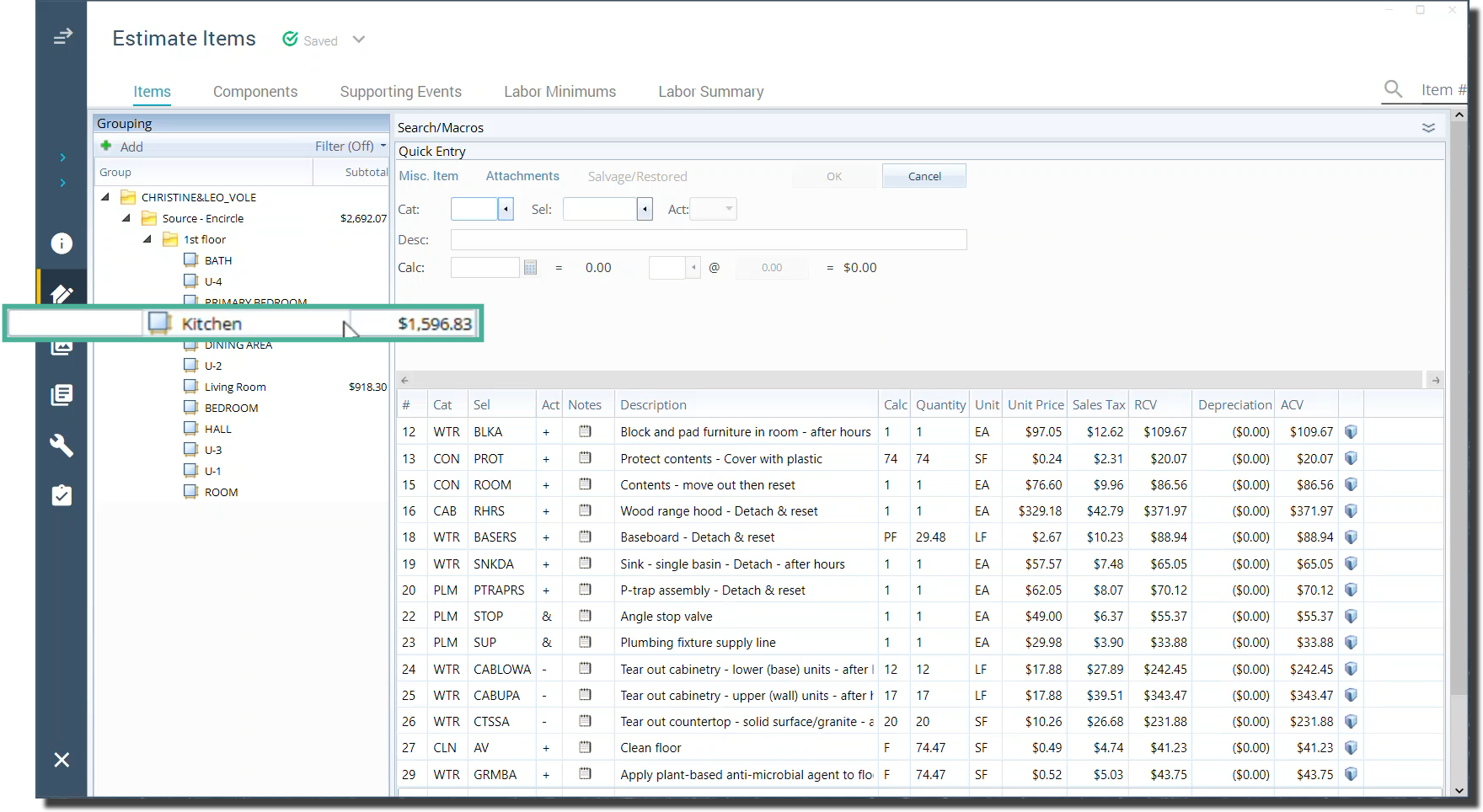Switch to the Components tab

(255, 92)
